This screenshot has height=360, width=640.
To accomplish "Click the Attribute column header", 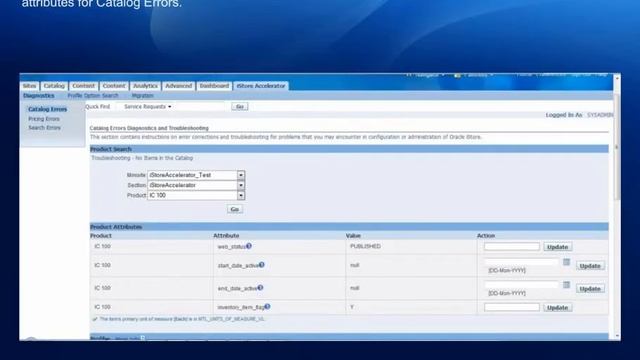I will (x=226, y=236).
